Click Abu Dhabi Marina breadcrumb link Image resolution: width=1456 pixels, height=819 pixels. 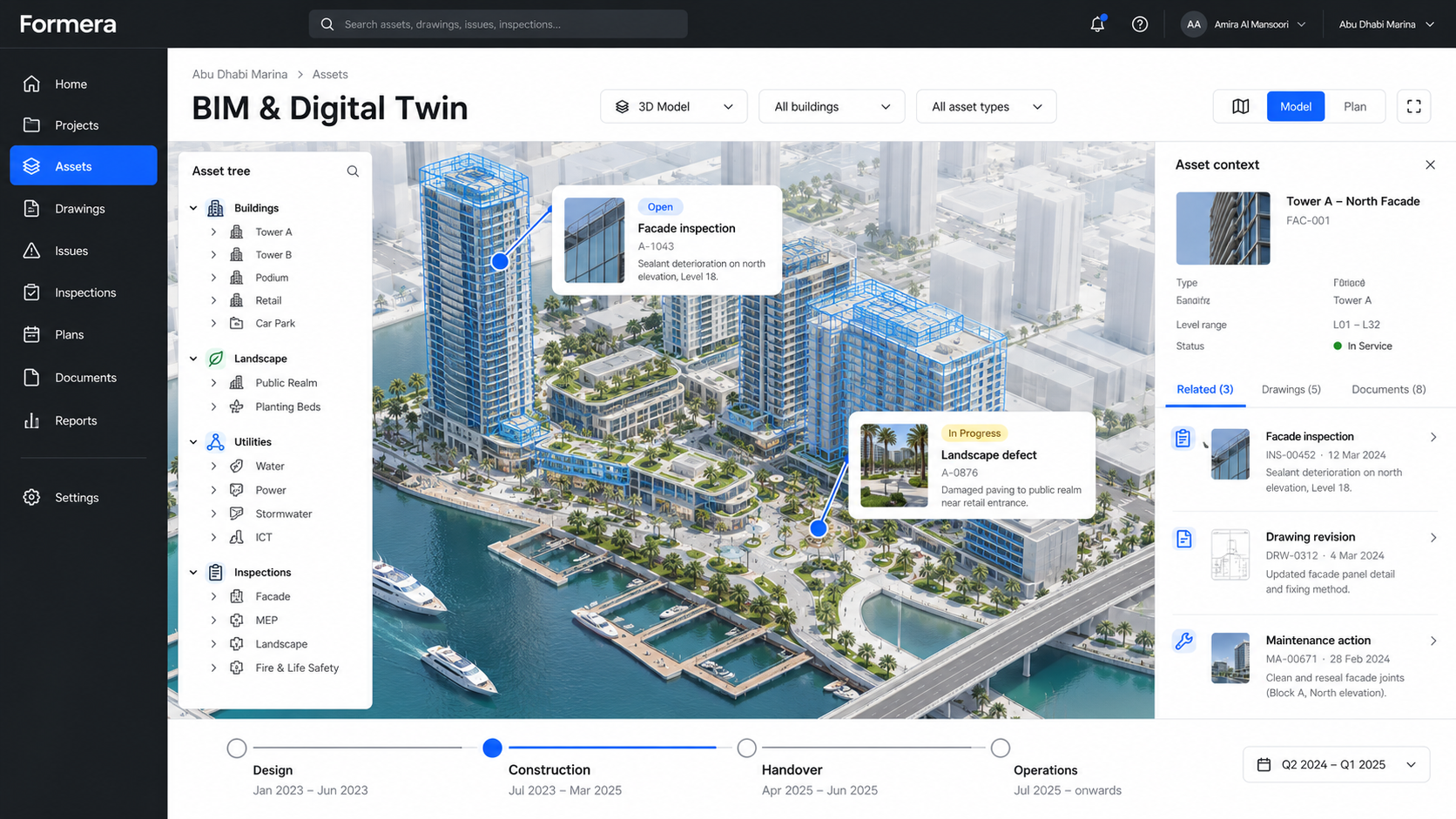(x=239, y=74)
